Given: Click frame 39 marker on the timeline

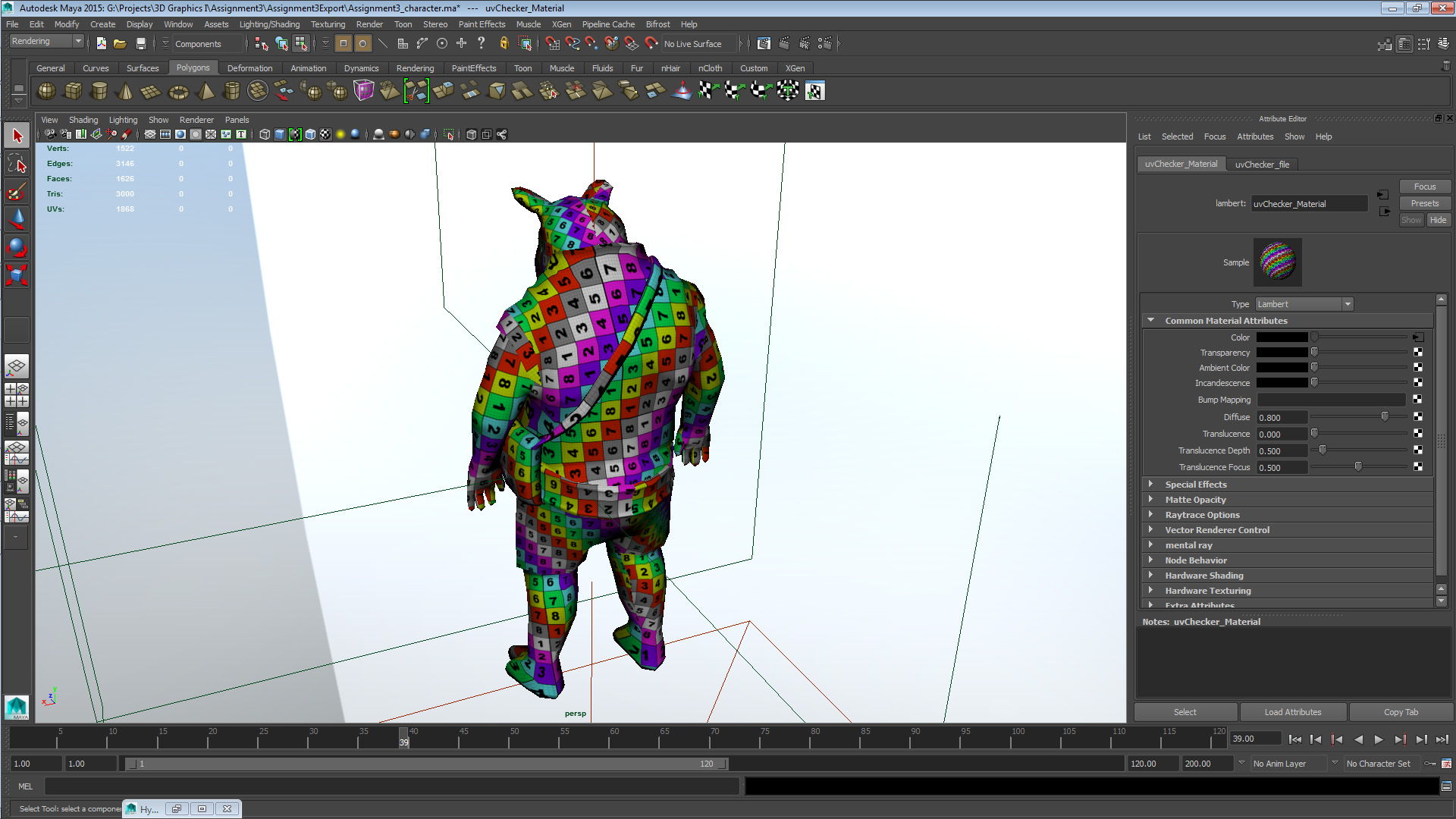Looking at the screenshot, I should [x=403, y=738].
